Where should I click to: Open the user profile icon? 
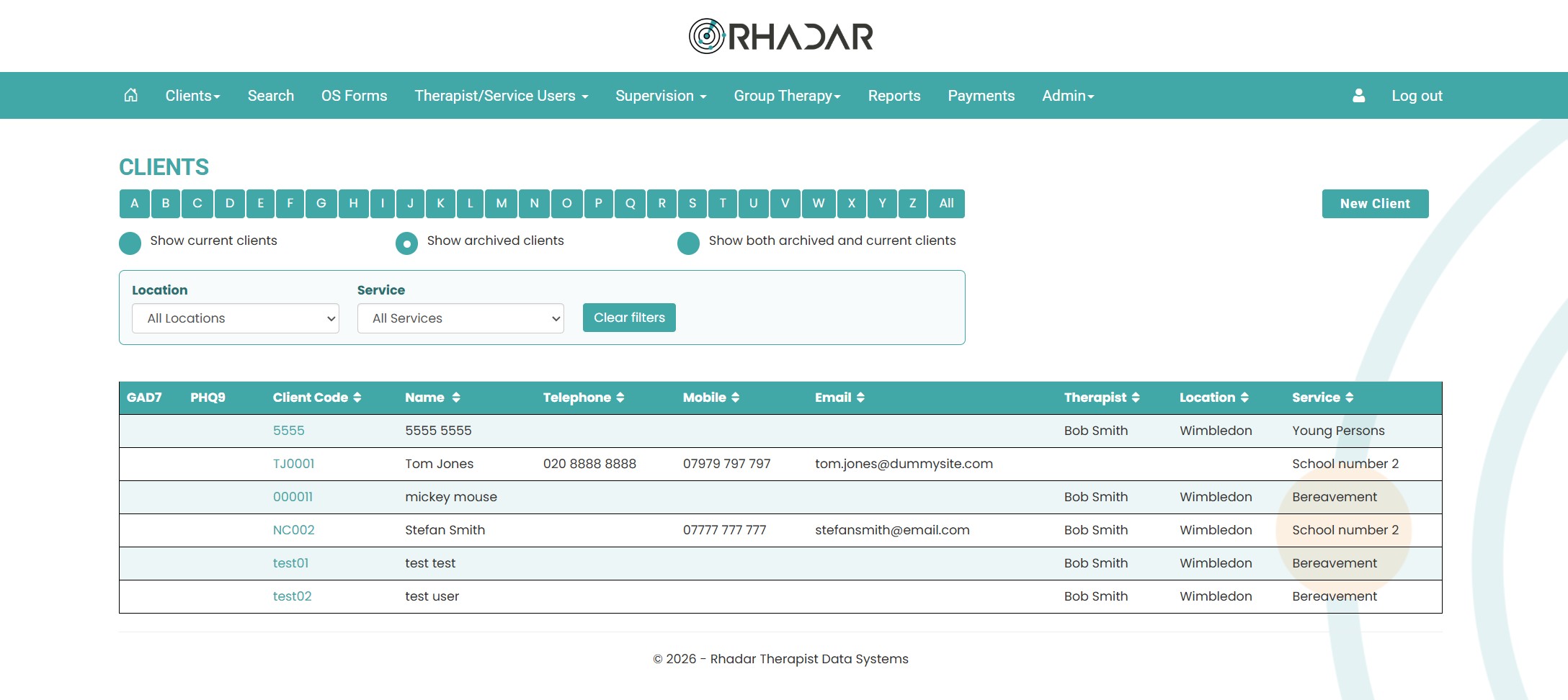click(1358, 95)
